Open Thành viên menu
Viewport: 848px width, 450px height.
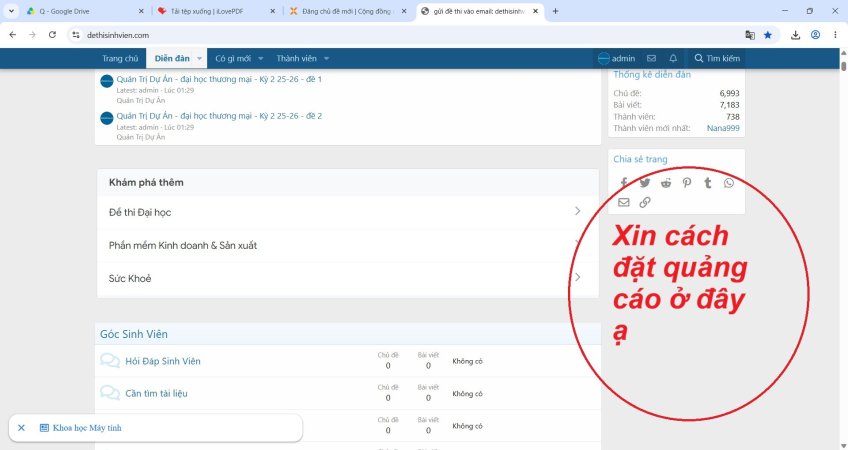(296, 58)
